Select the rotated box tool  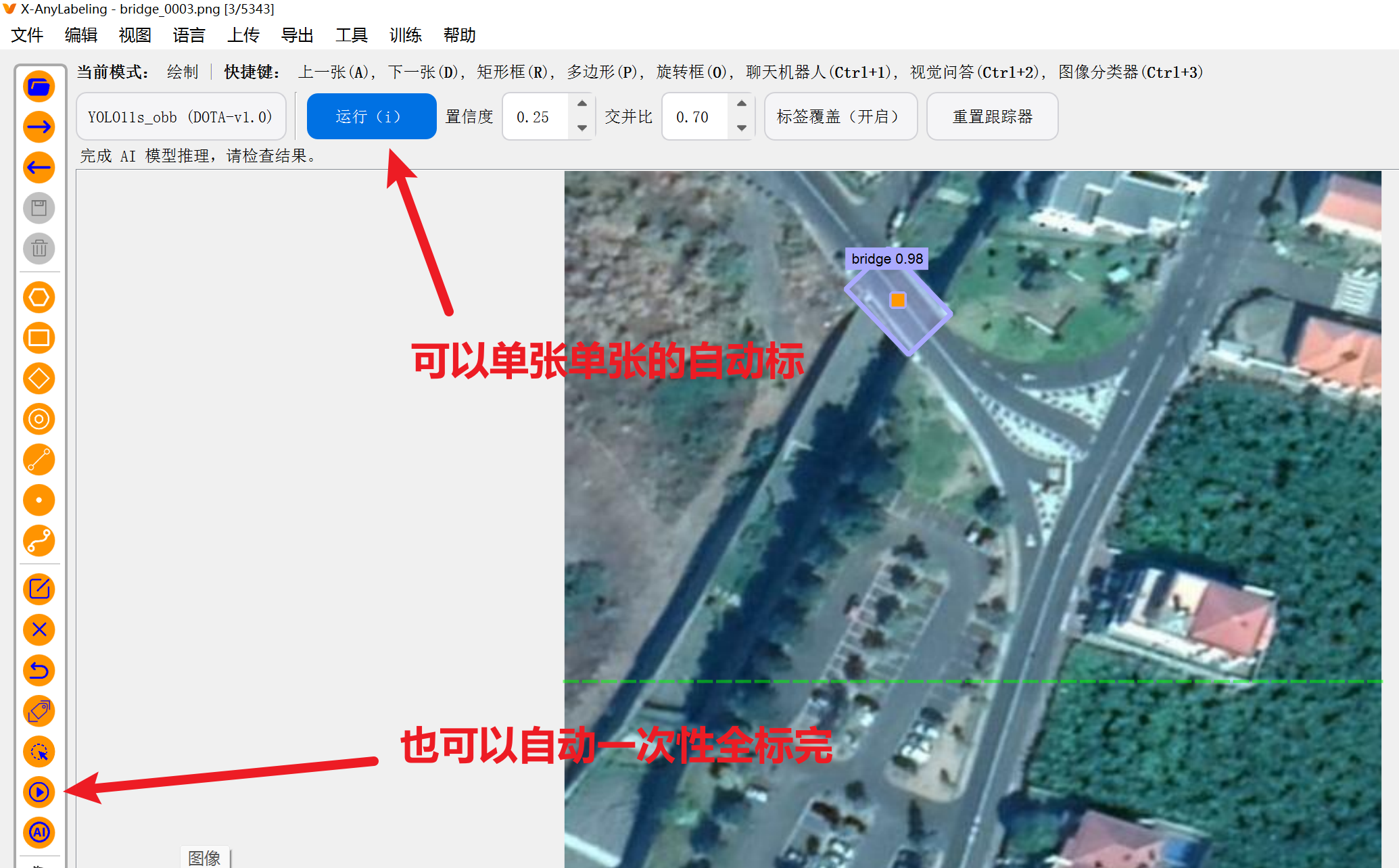point(39,379)
